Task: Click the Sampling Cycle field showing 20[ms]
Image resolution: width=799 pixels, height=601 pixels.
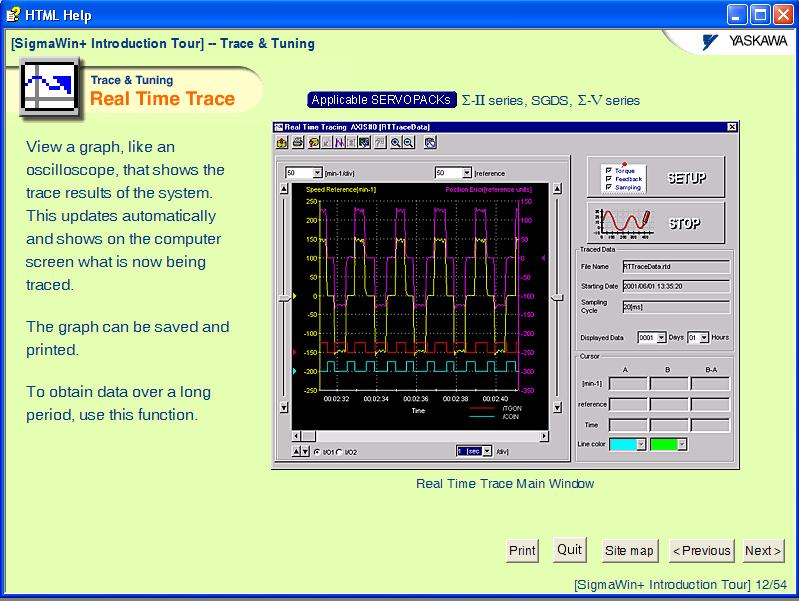Action: (676, 307)
